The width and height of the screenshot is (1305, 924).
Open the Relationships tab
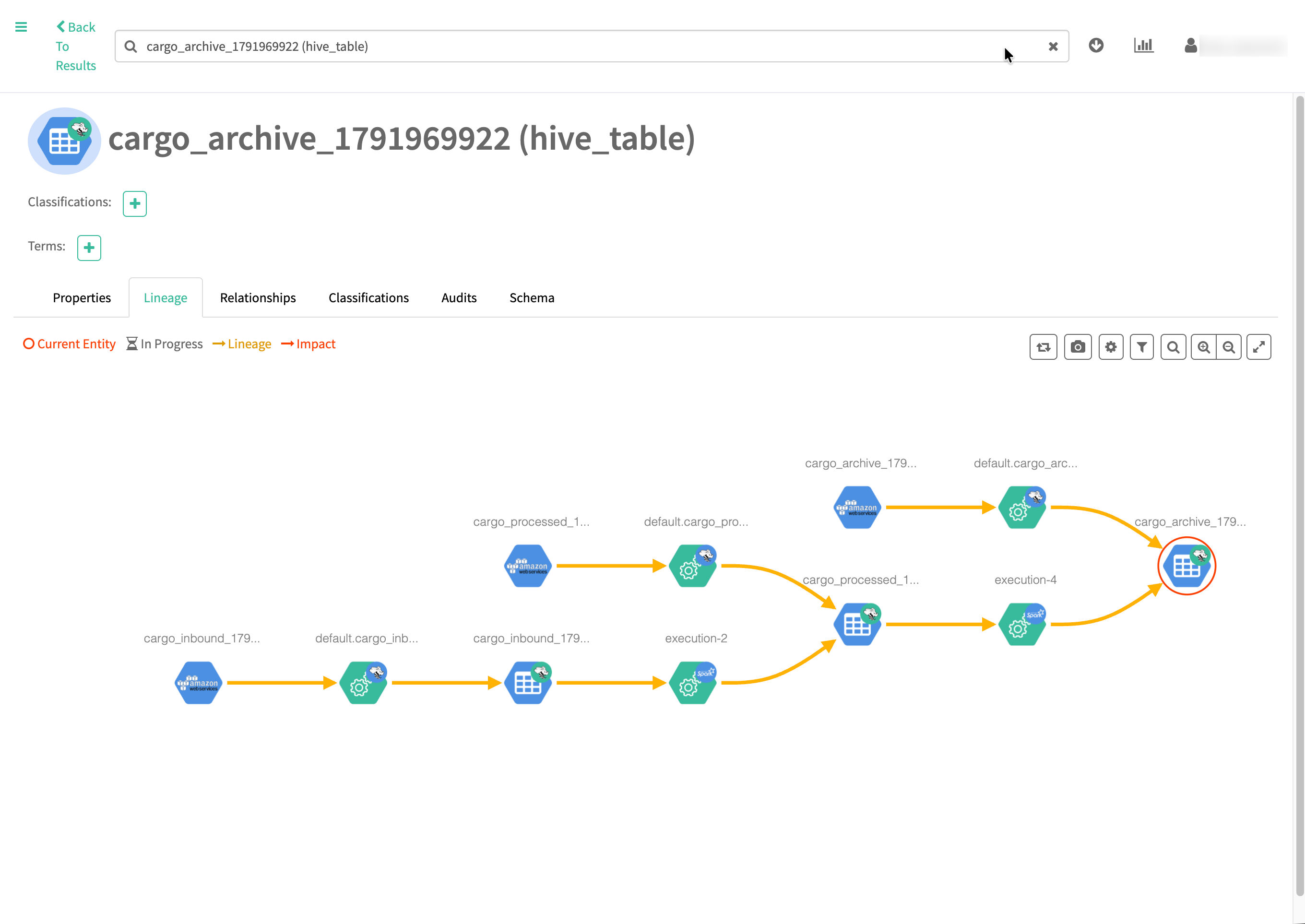point(258,297)
